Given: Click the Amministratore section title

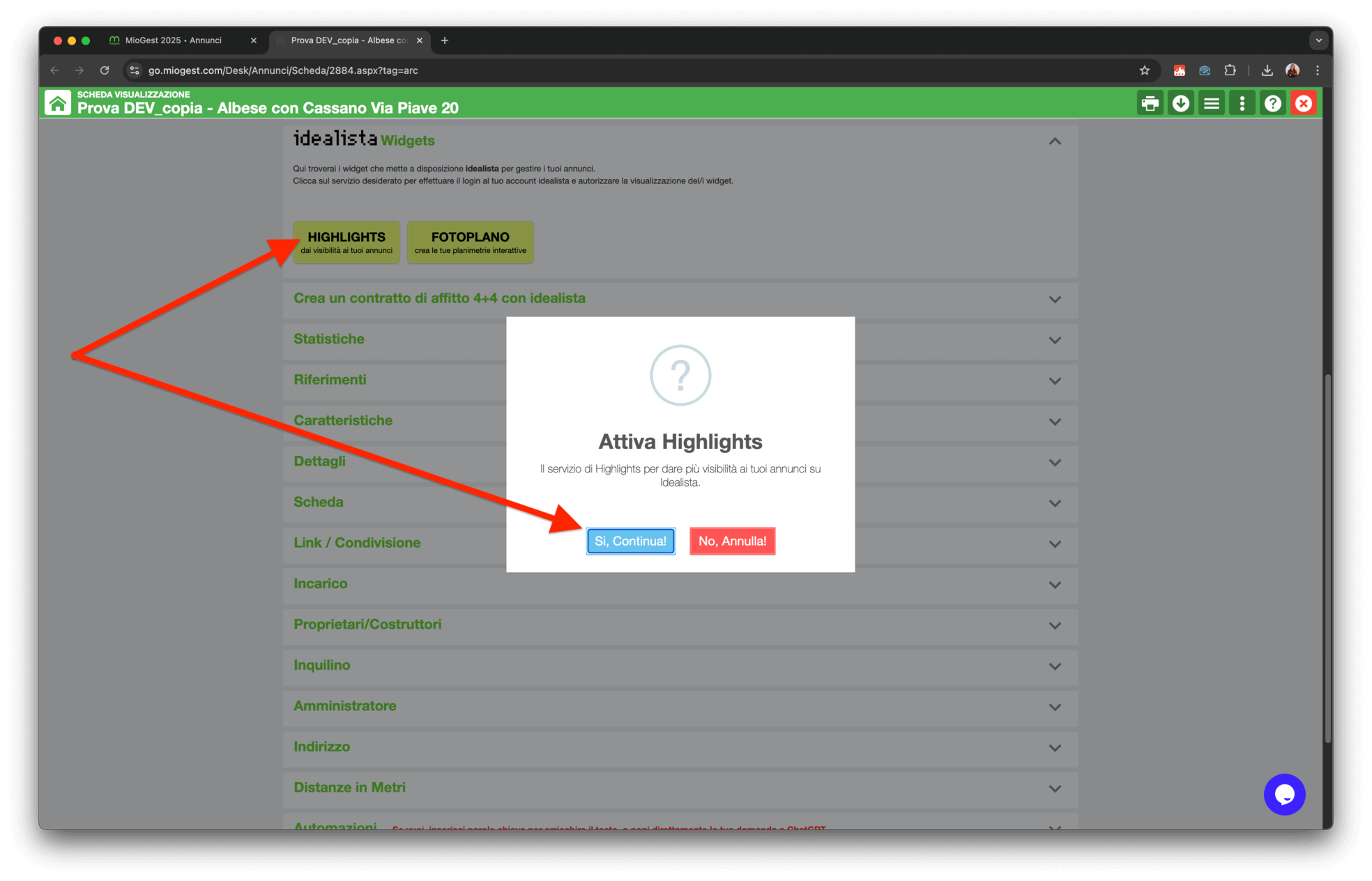Looking at the screenshot, I should tap(345, 706).
